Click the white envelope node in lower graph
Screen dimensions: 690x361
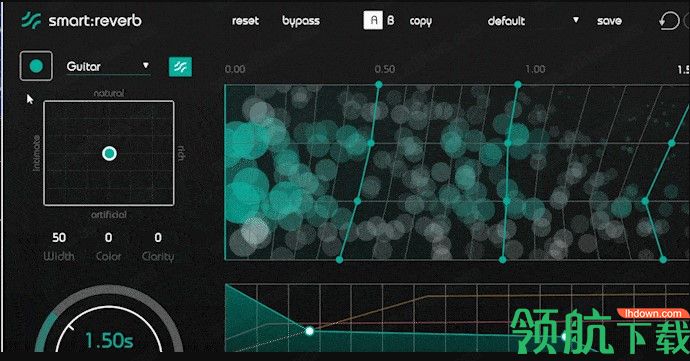310,331
